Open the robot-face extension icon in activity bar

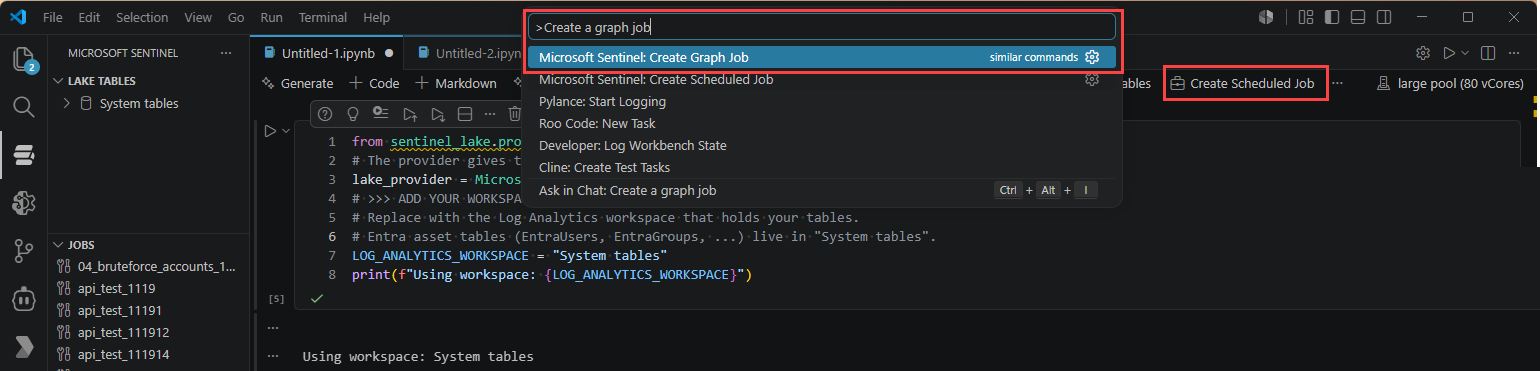23,299
